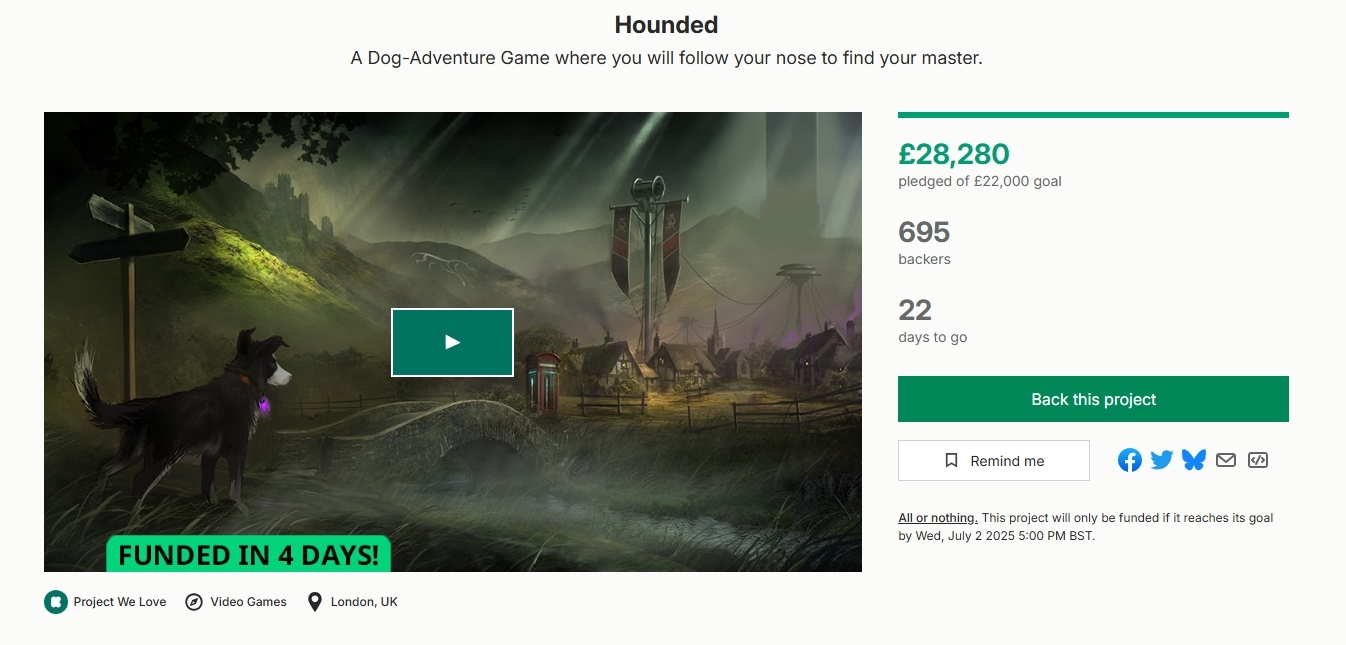Play the Hounded campaign video
This screenshot has width=1346, height=645.
[x=452, y=342]
